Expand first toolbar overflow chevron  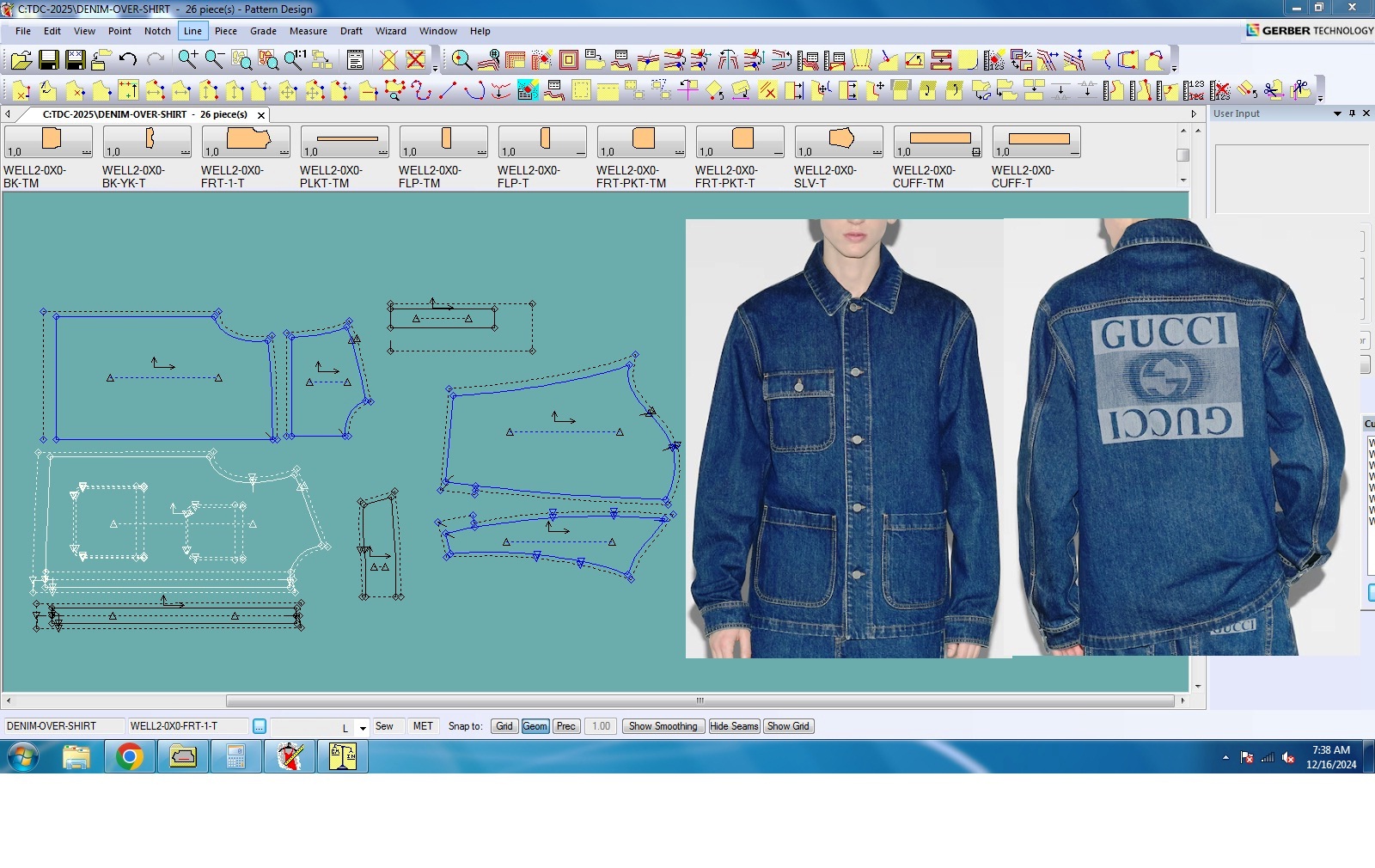coord(435,67)
